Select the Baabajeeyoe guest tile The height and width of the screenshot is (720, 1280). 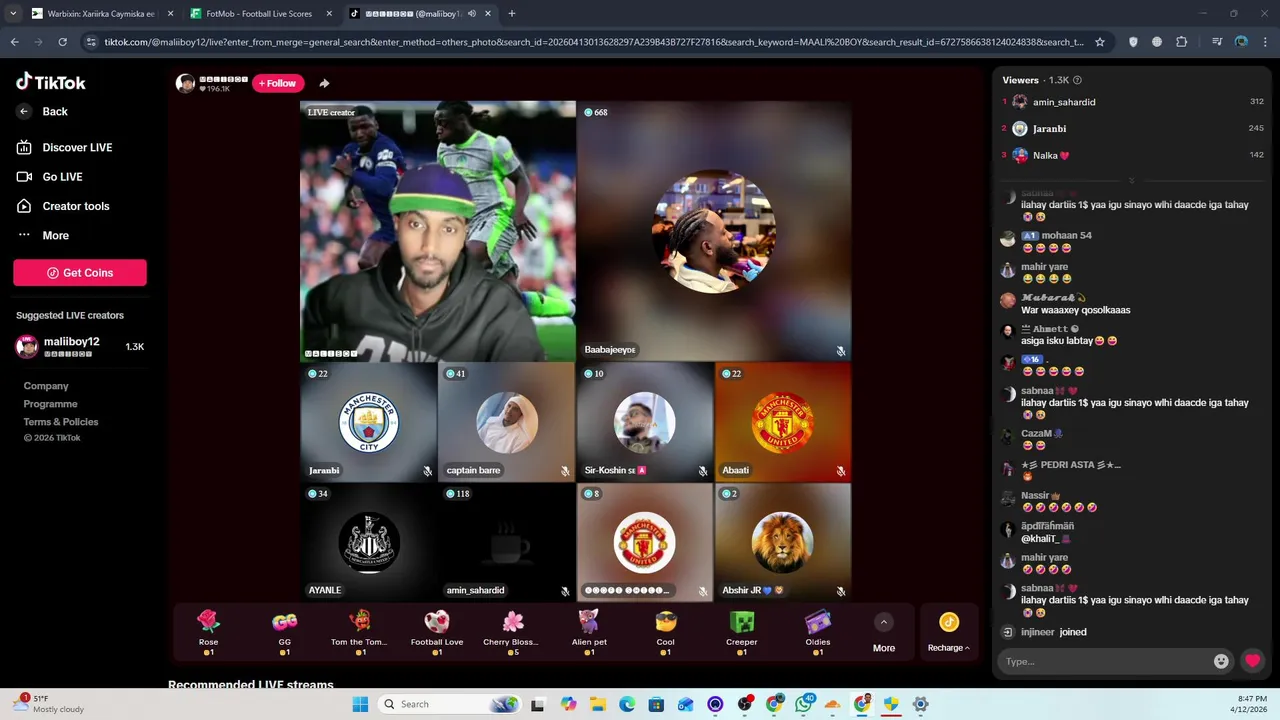click(x=714, y=231)
